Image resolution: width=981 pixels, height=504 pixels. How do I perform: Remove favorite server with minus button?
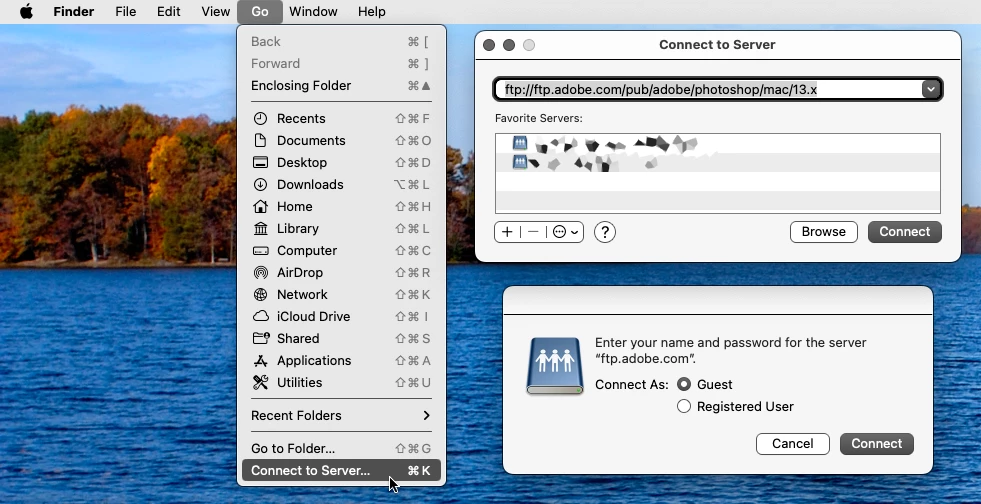tap(533, 232)
